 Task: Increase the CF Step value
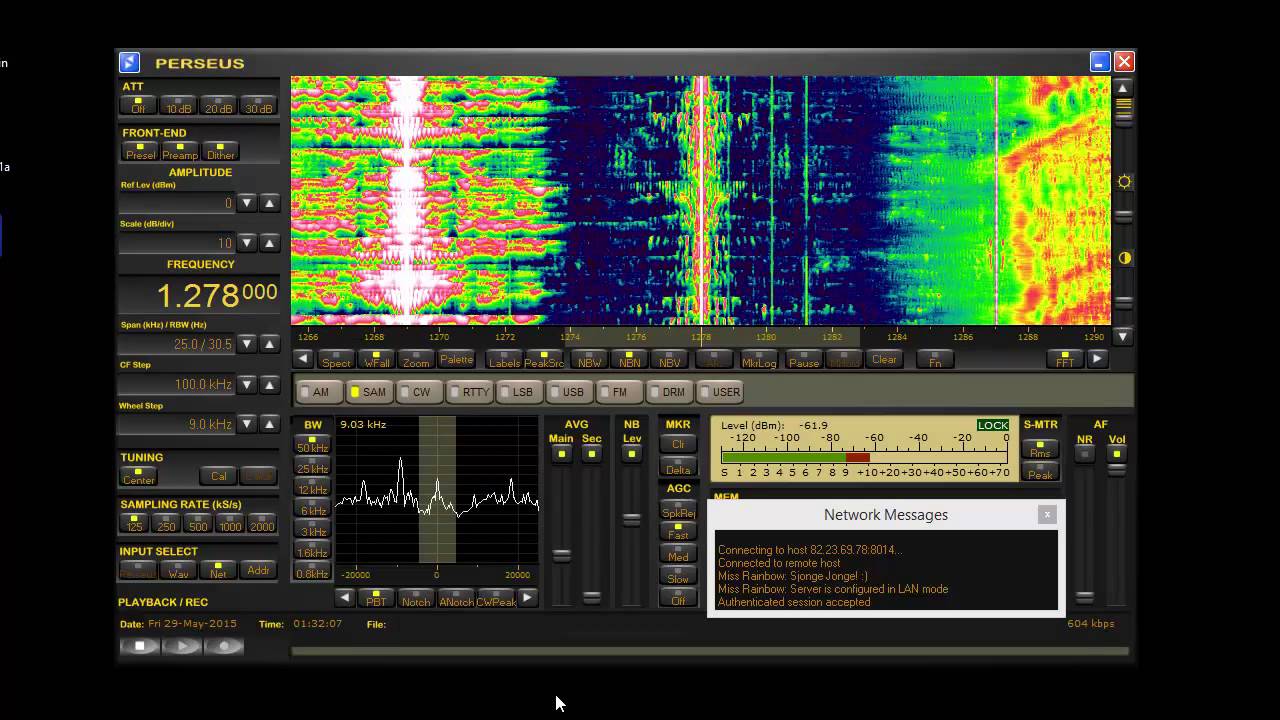click(269, 385)
